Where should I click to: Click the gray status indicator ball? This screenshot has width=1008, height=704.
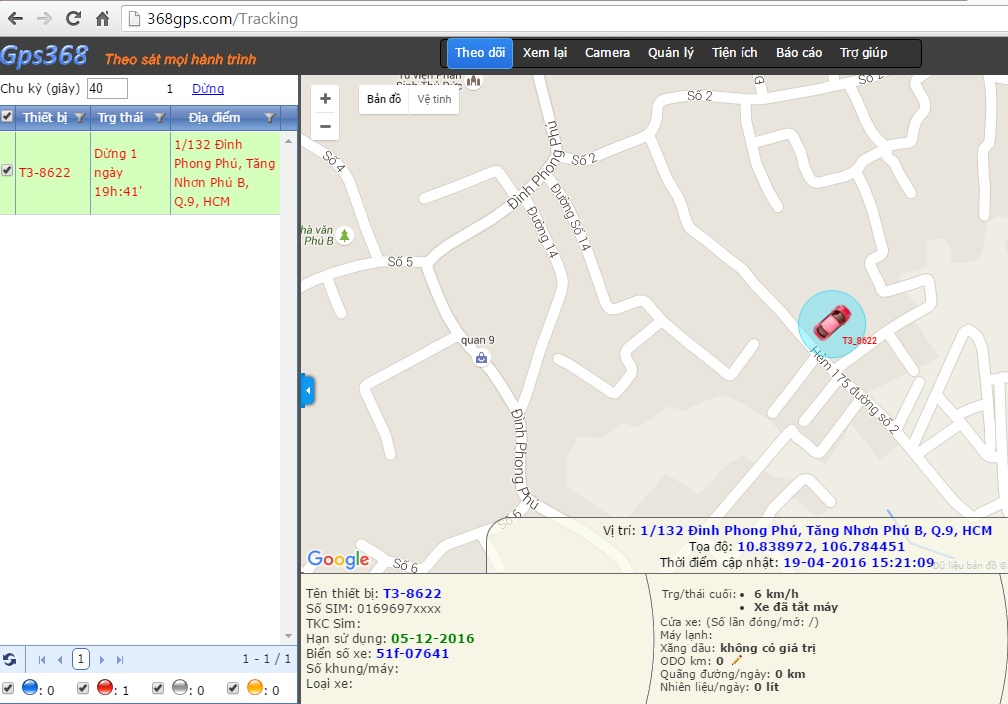point(181,687)
